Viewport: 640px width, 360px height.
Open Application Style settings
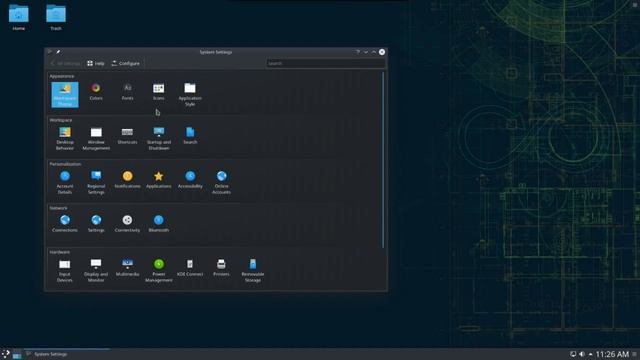coord(190,95)
